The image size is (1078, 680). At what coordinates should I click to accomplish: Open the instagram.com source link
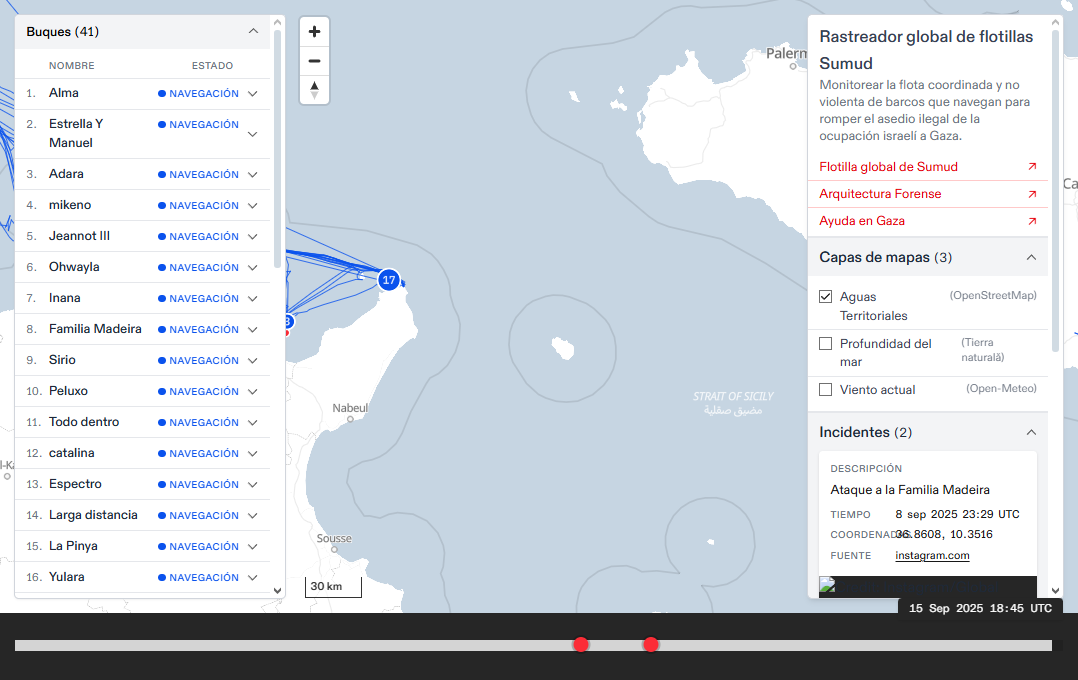click(932, 556)
